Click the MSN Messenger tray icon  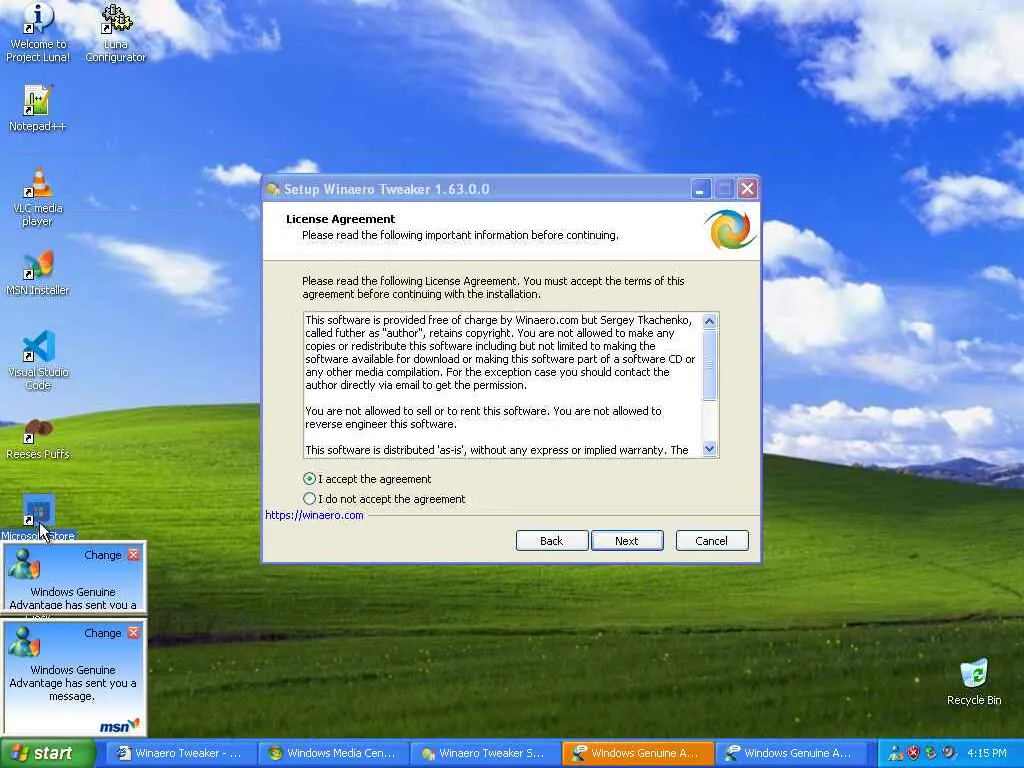pos(895,753)
